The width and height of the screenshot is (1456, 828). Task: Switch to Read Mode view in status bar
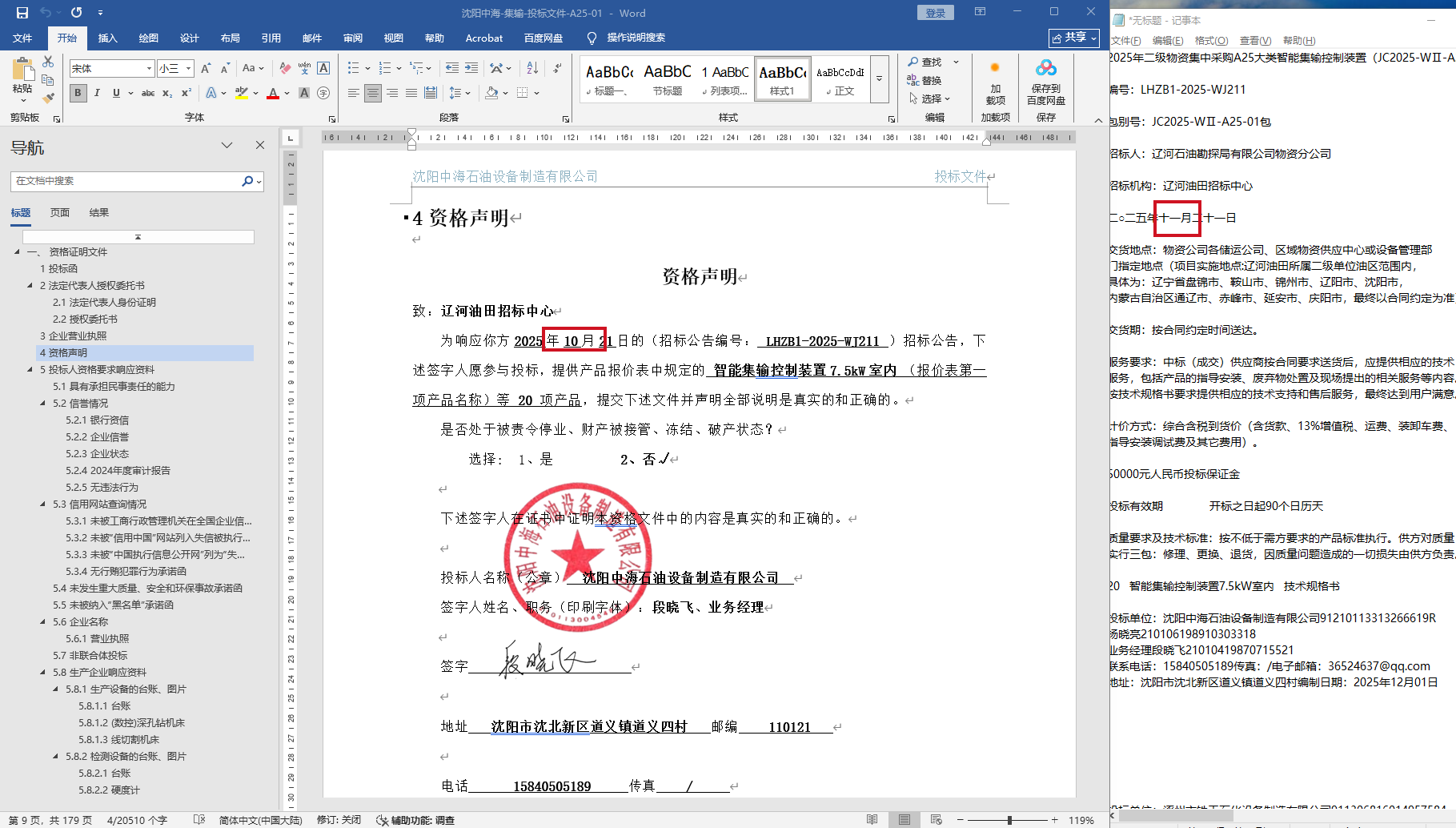click(872, 820)
